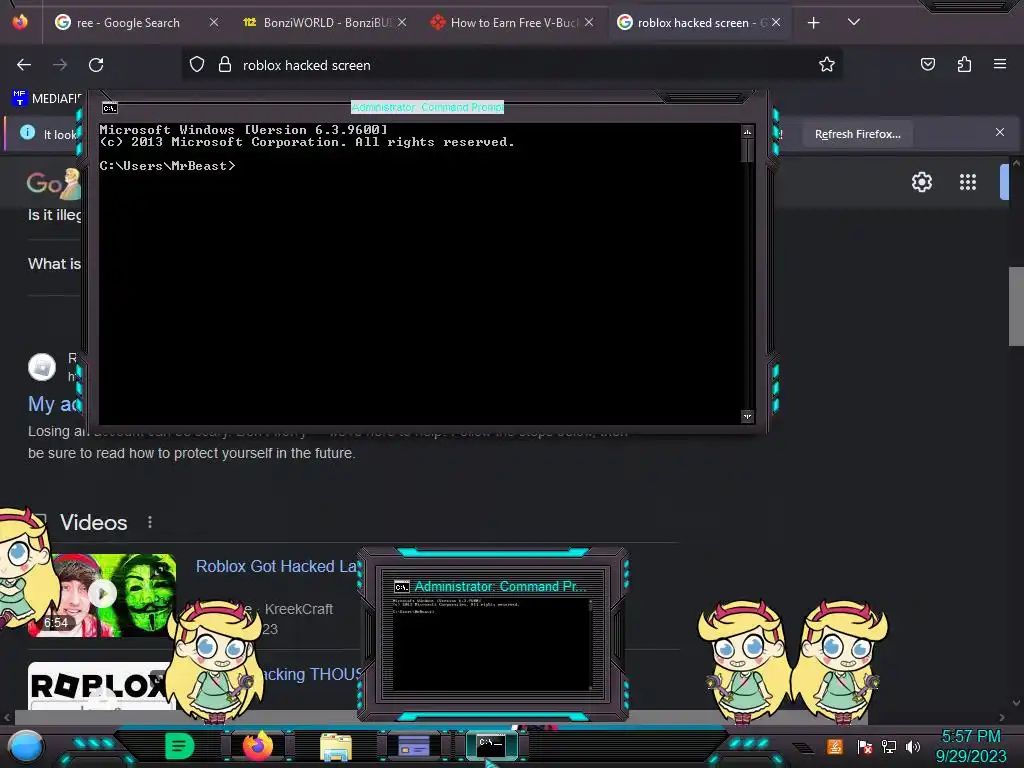Viewport: 1024px width, 768px height.
Task: Click the Command Prompt text area
Action: point(419,274)
